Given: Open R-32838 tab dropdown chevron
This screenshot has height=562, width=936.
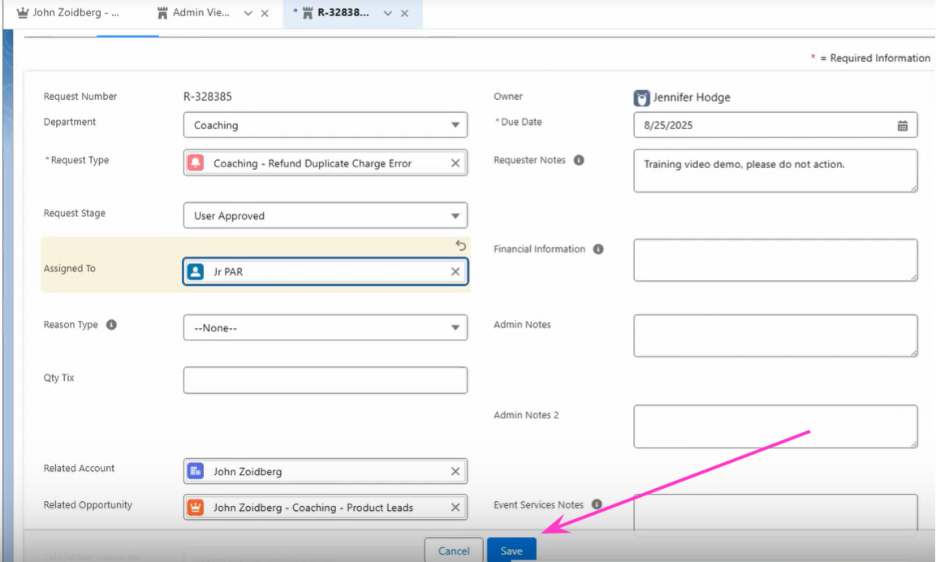Looking at the screenshot, I should pos(388,13).
